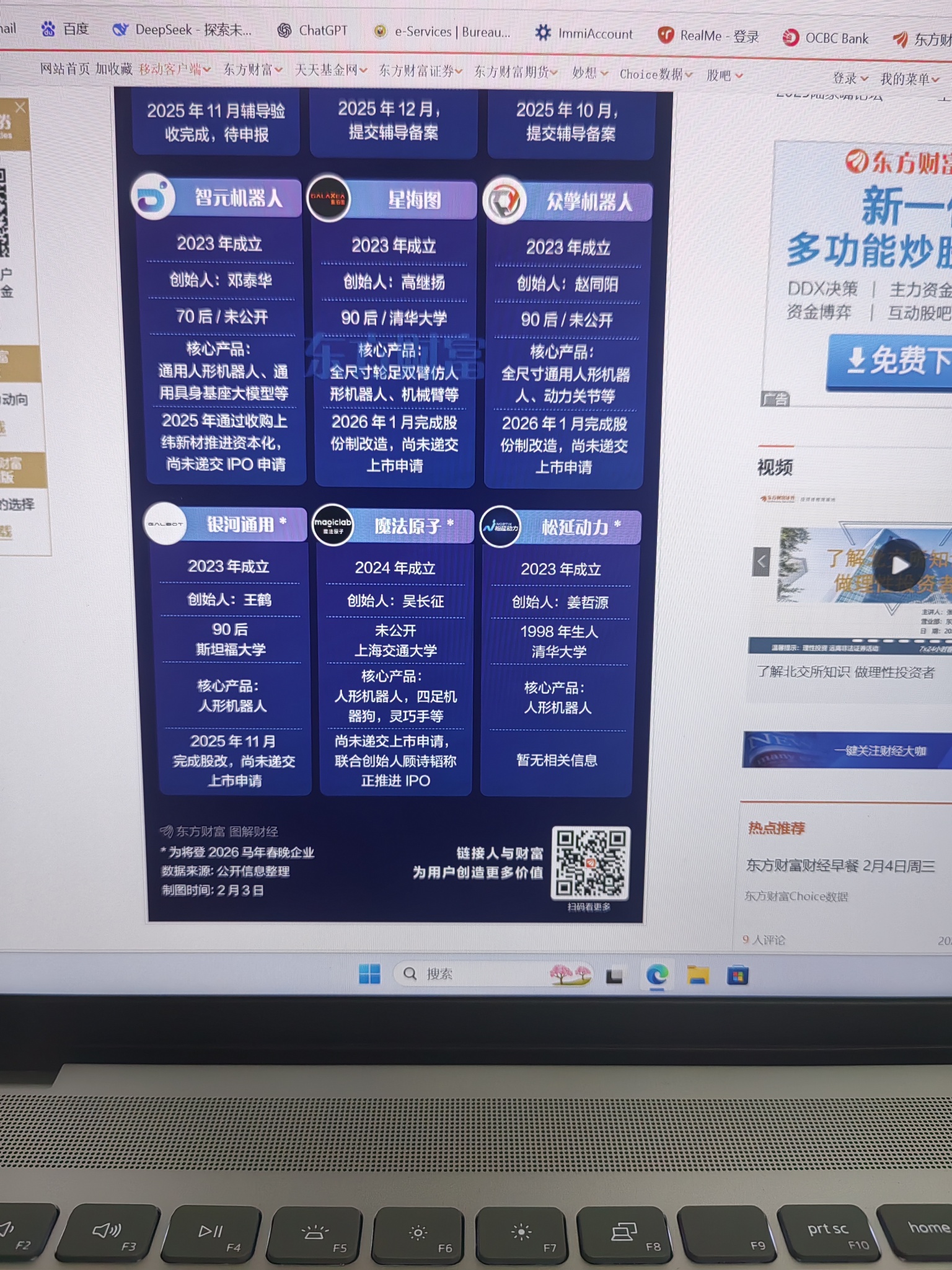Click the 免费下载 ad button
Image resolution: width=952 pixels, height=1270 pixels.
890,362
